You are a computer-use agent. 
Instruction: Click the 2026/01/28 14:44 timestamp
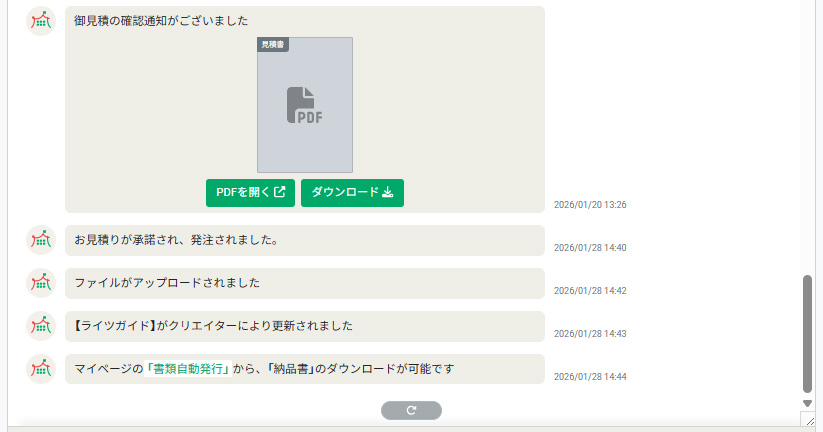(x=589, y=377)
